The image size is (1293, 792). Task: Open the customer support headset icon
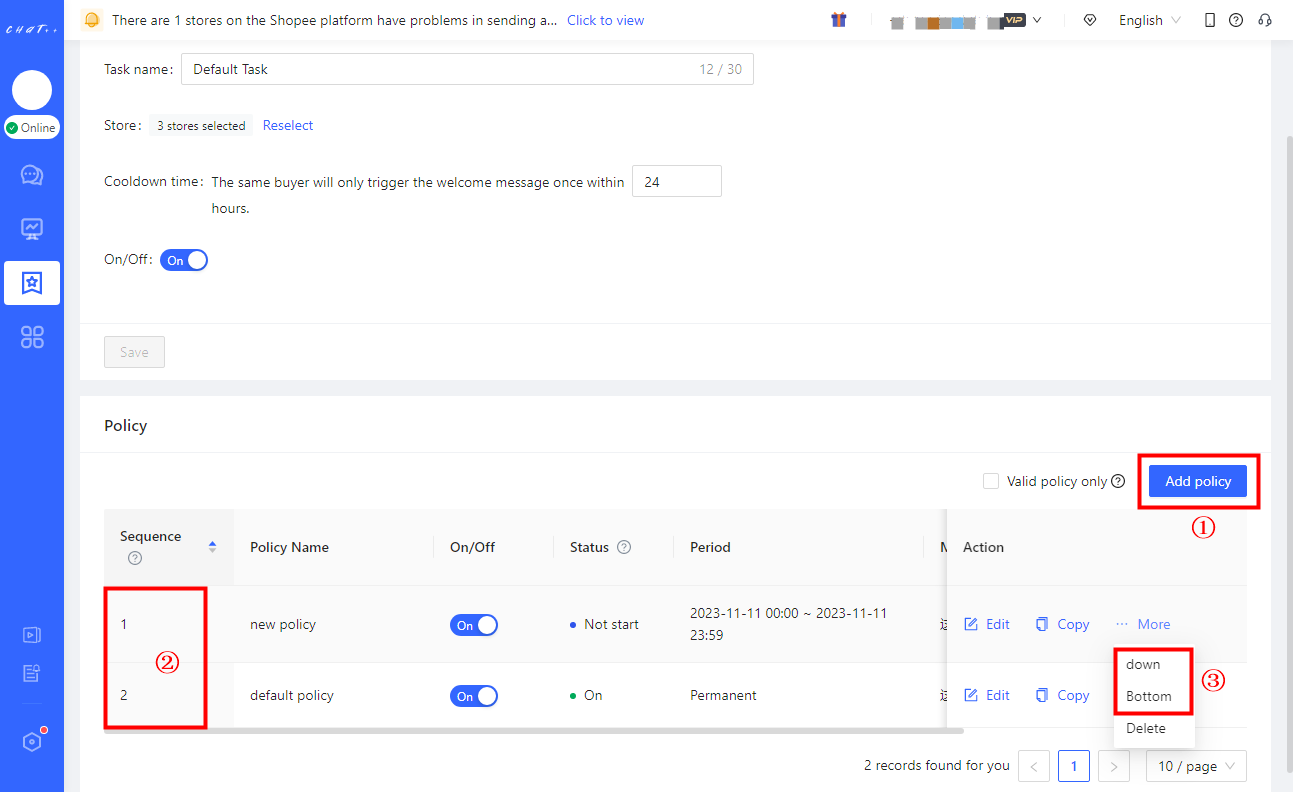1265,20
